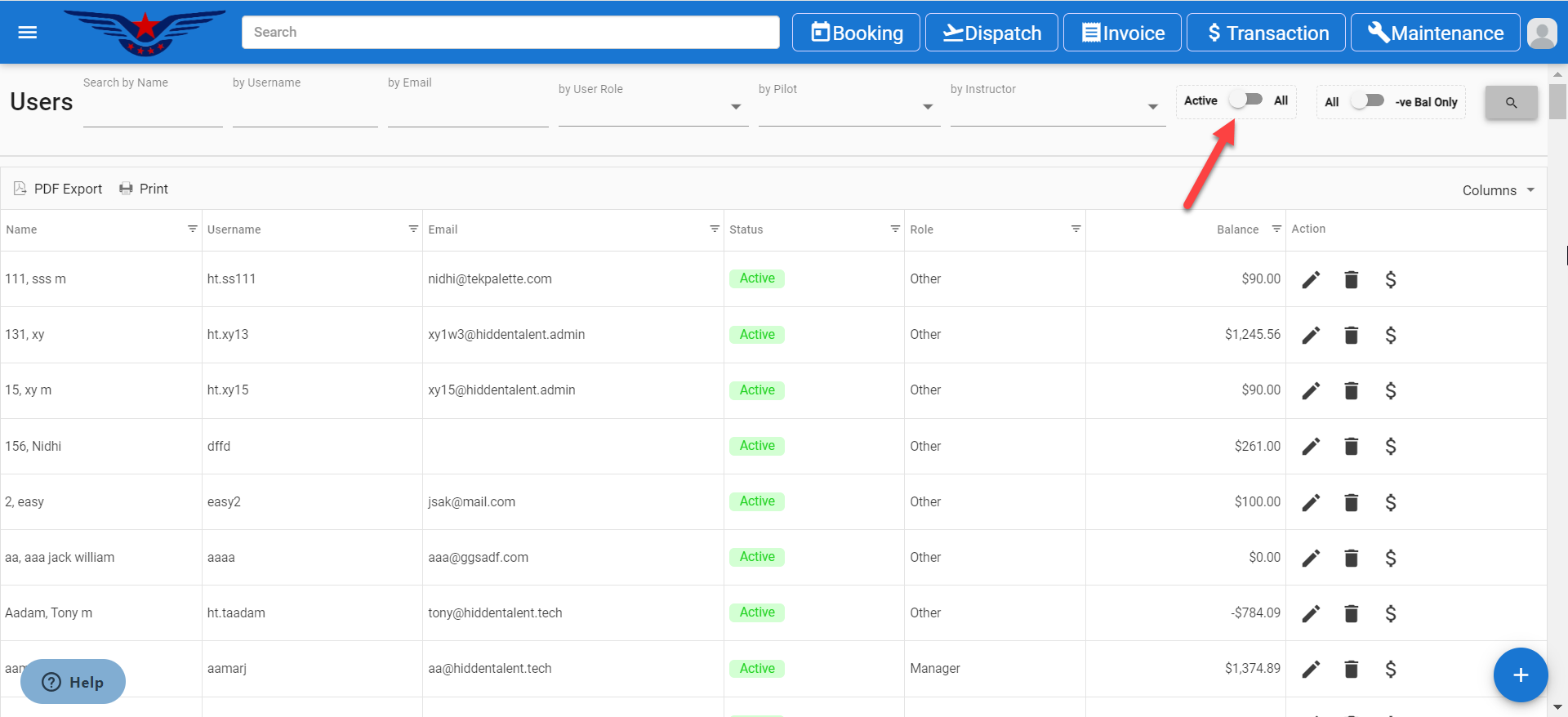Open filter icon on the Name column
The image size is (1568, 717).
[193, 229]
